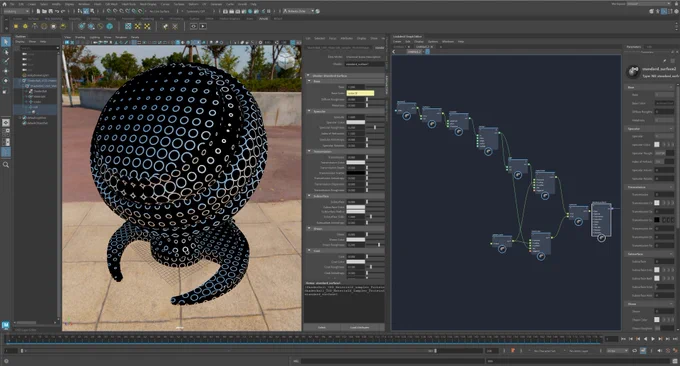The height and width of the screenshot is (366, 680).
Task: Click the film-play render icon on the shelf
Action: (x=203, y=26)
